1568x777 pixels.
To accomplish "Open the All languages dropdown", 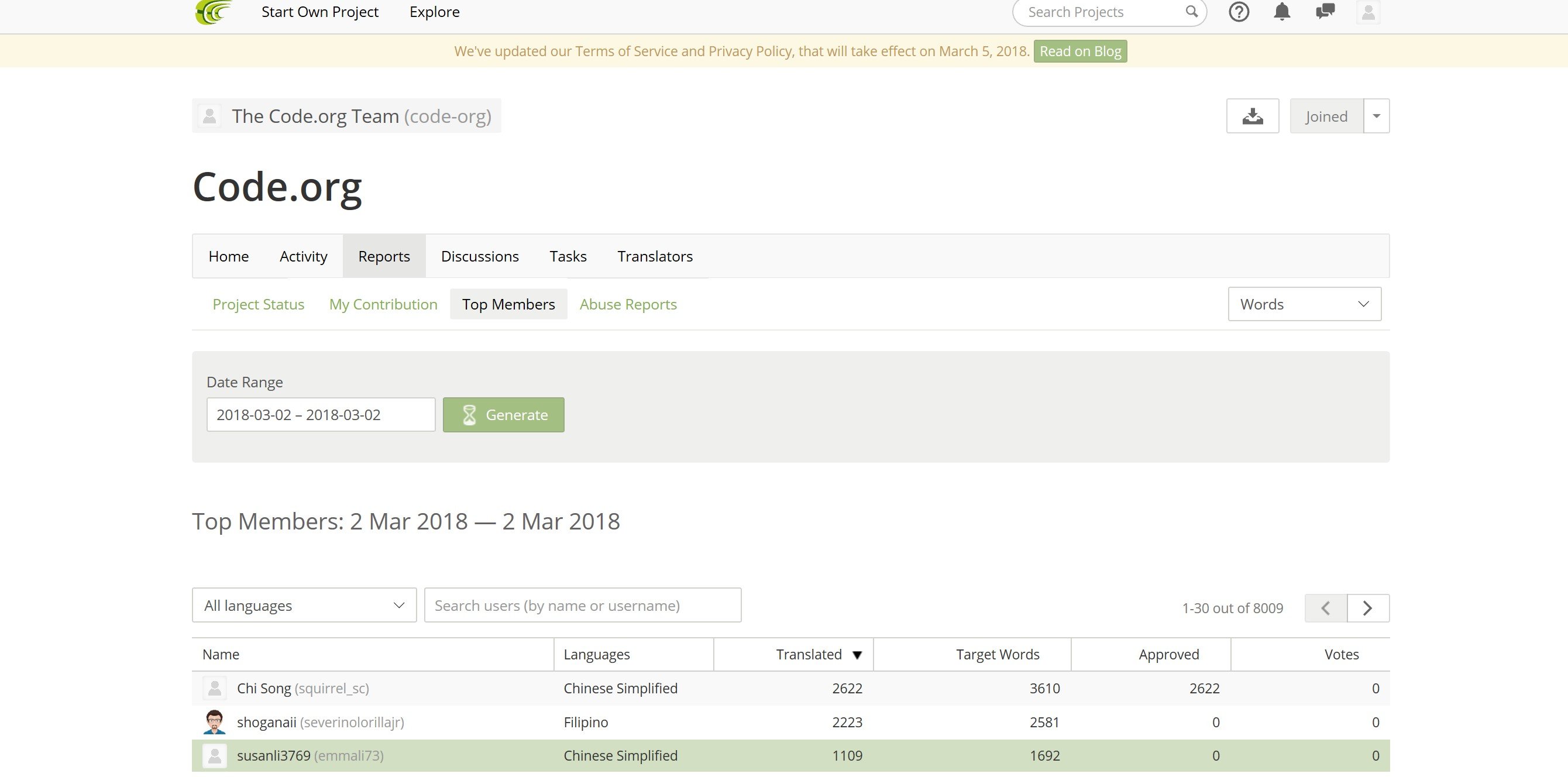I will [304, 606].
